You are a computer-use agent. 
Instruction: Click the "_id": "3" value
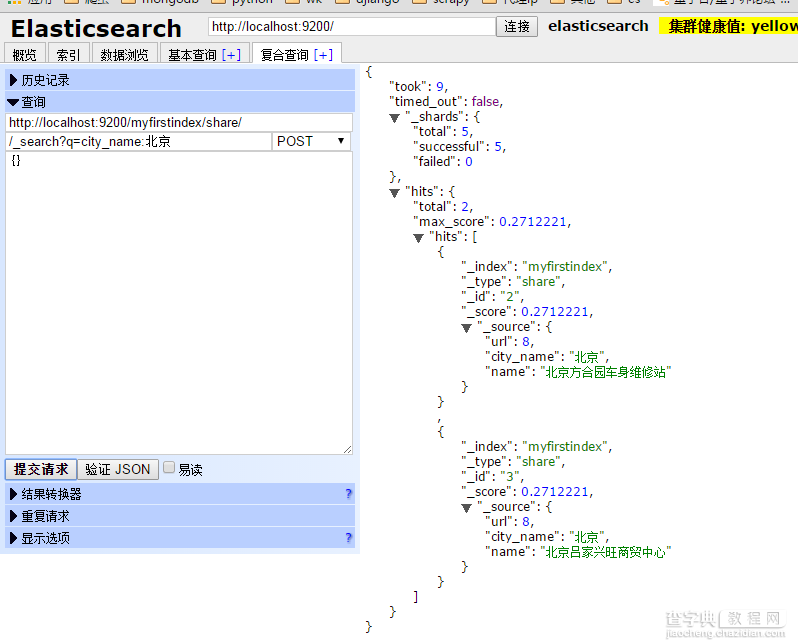click(510, 477)
